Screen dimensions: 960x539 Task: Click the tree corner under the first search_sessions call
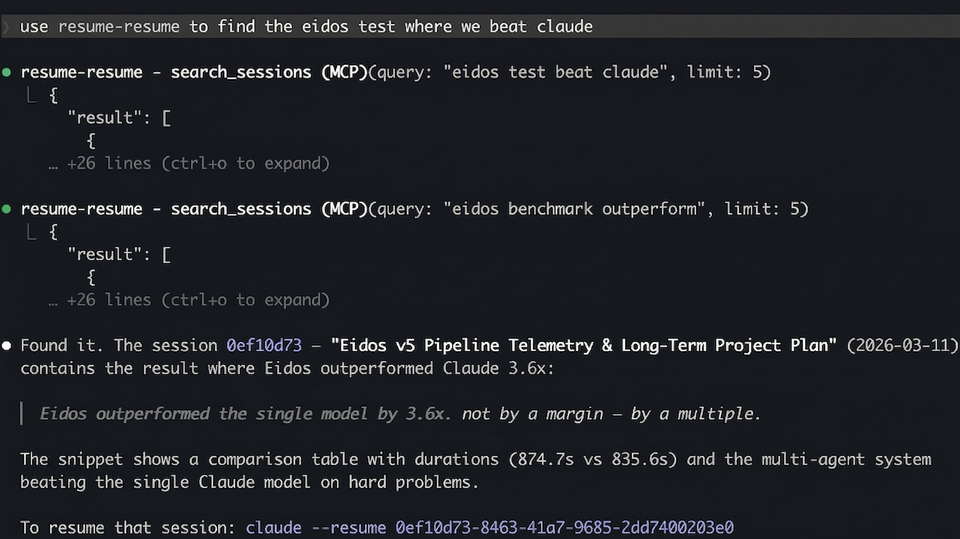31,95
